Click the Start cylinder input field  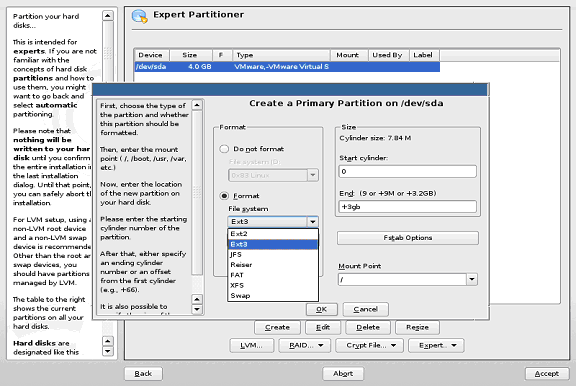[407, 171]
